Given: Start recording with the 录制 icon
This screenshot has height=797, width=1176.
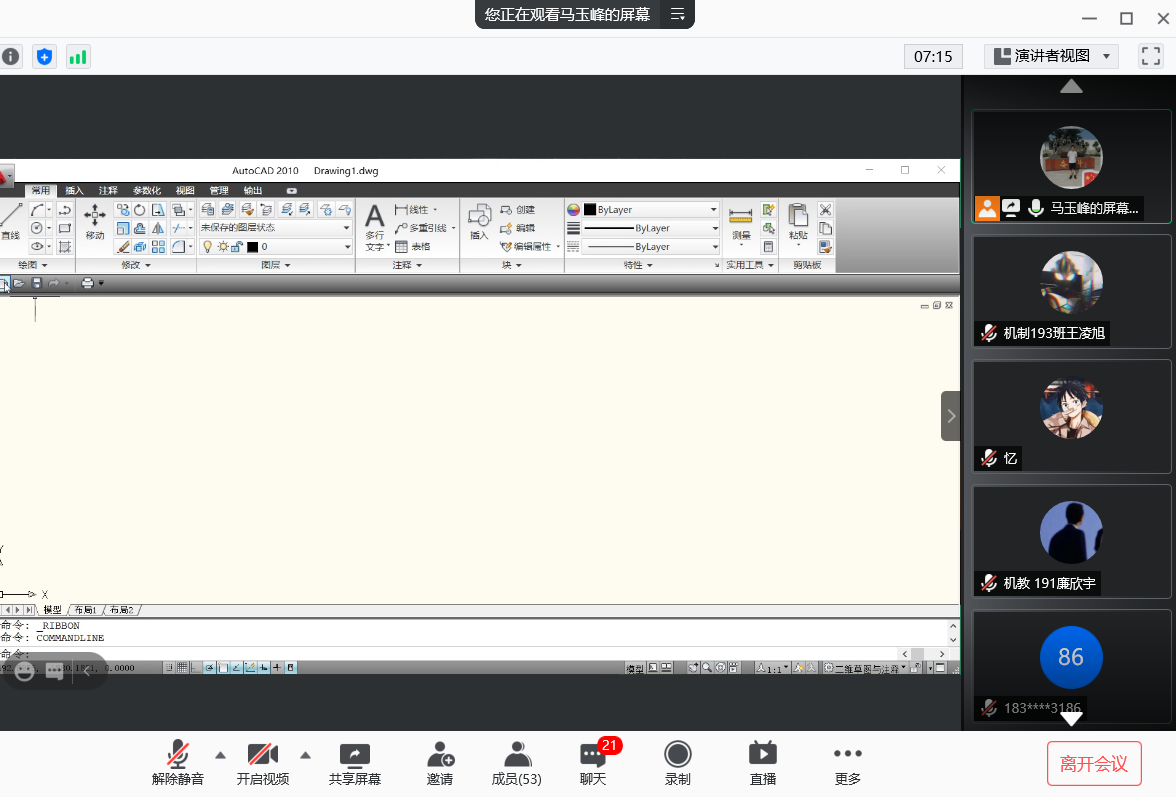Looking at the screenshot, I should point(678,764).
